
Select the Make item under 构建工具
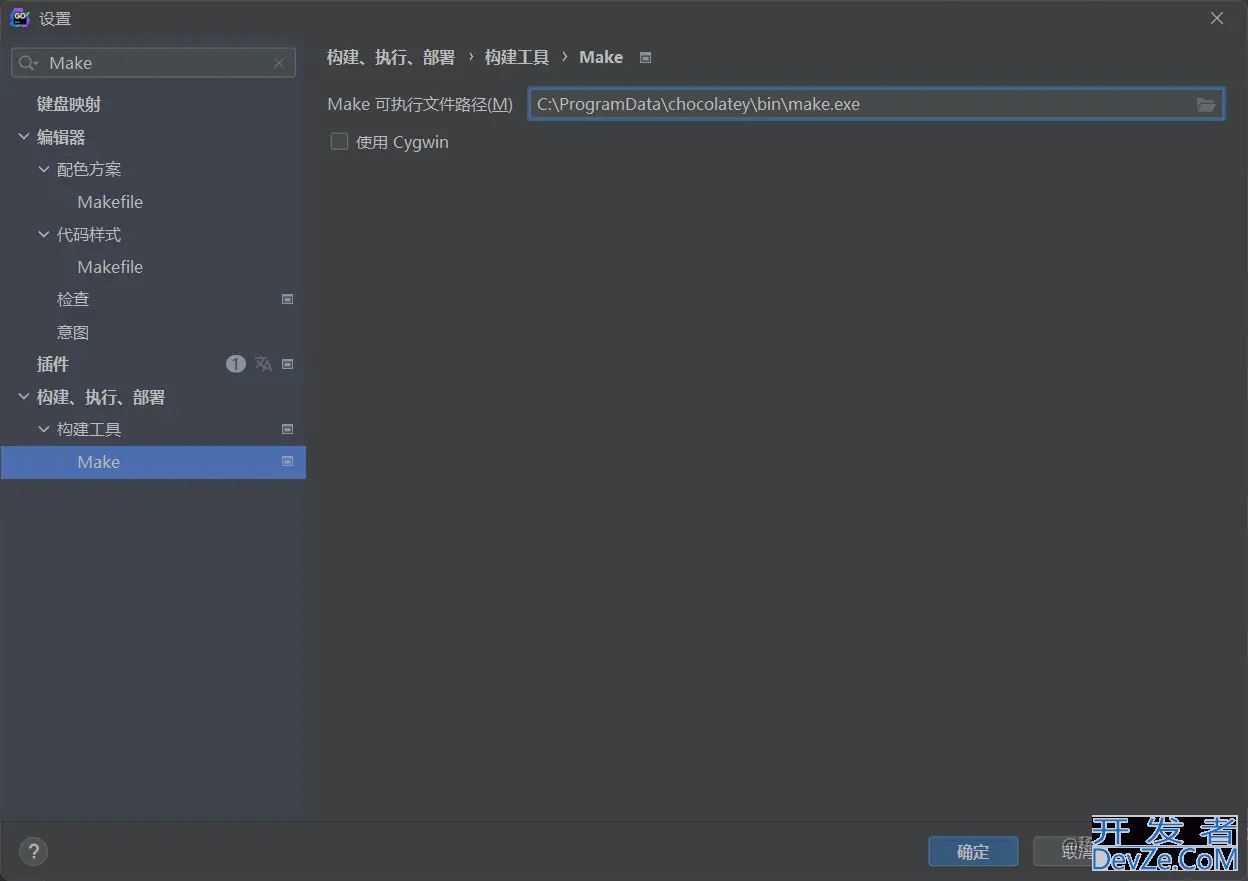(153, 462)
